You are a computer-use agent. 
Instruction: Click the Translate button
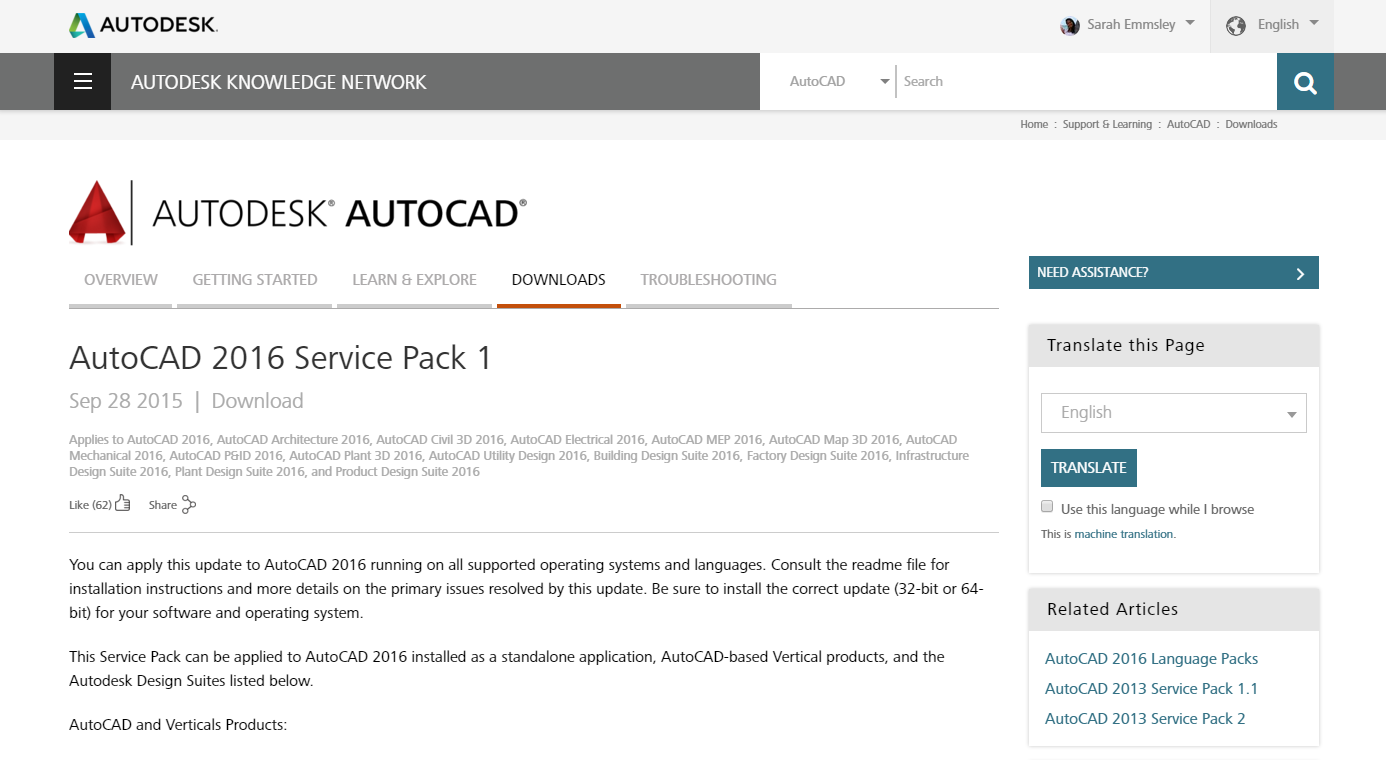tap(1089, 468)
